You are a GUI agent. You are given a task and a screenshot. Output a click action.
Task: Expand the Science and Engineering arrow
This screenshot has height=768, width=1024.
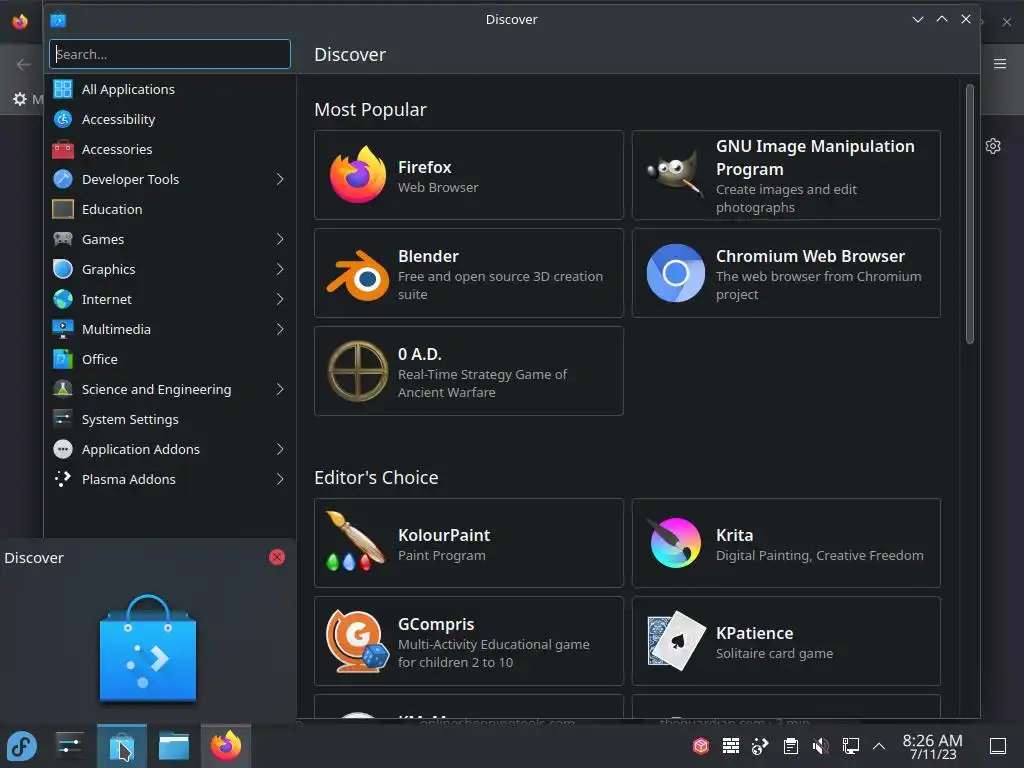(x=280, y=389)
